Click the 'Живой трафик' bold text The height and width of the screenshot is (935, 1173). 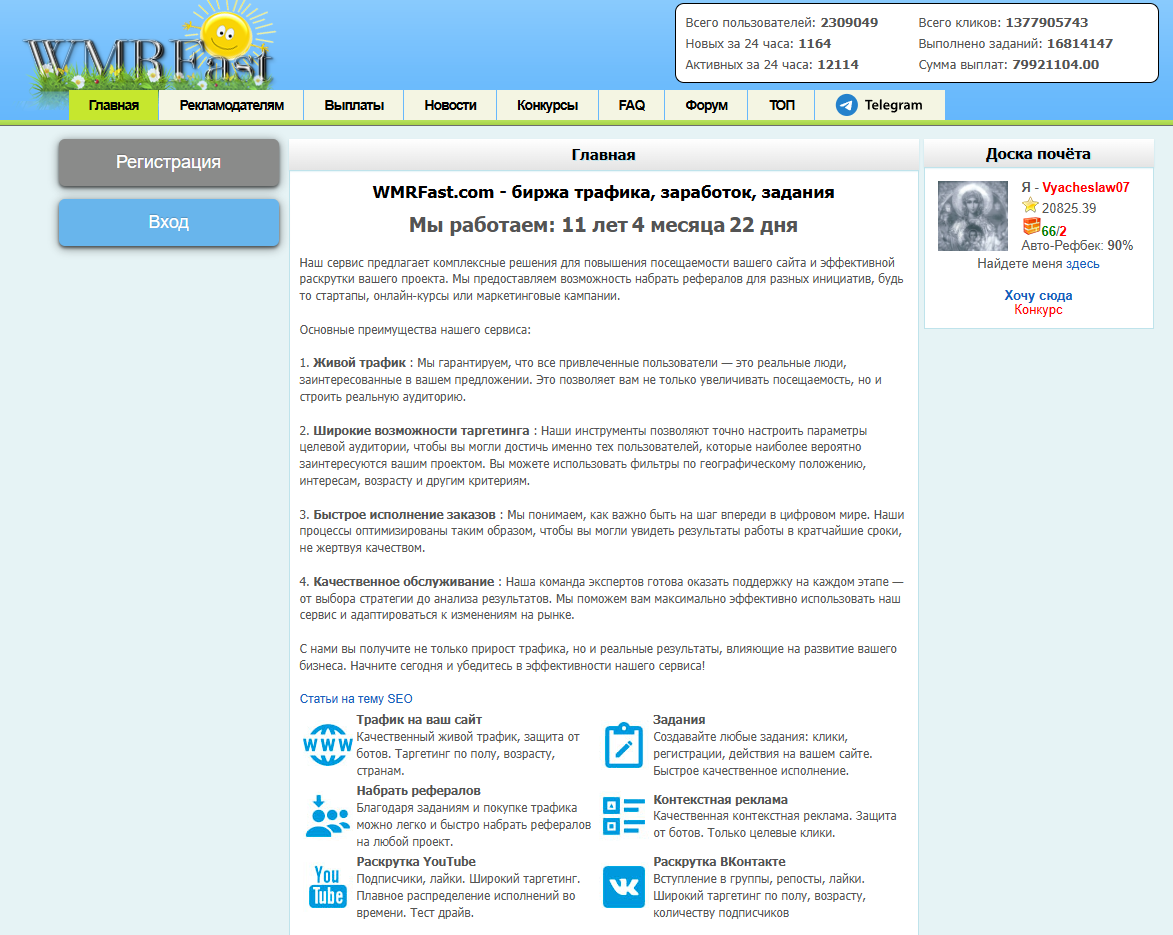[x=359, y=363]
